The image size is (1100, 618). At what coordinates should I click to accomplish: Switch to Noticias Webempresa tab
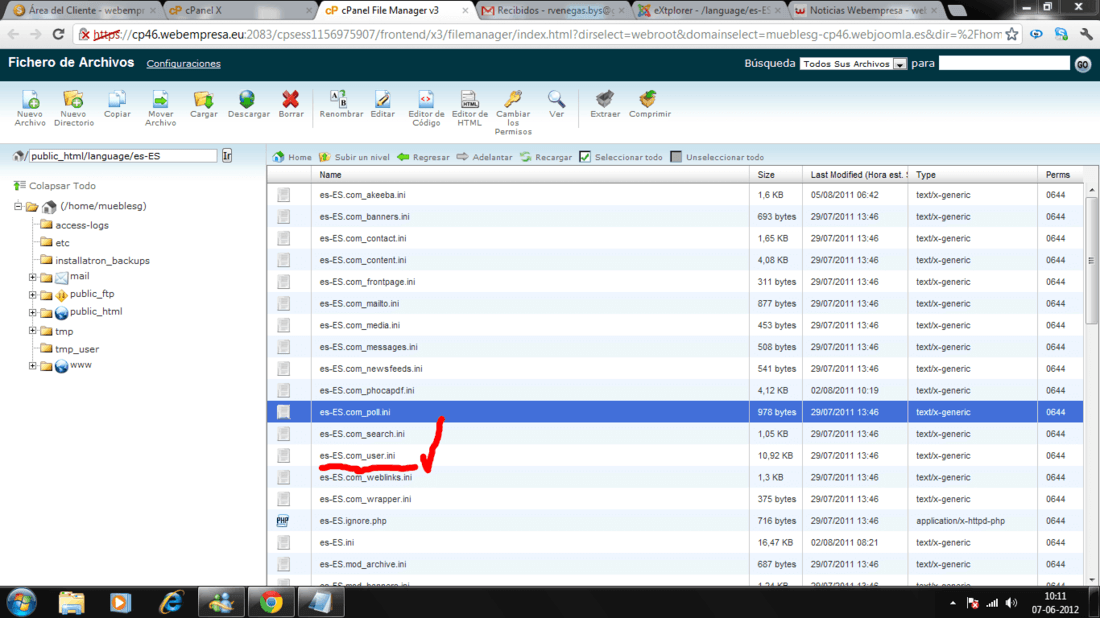click(866, 11)
